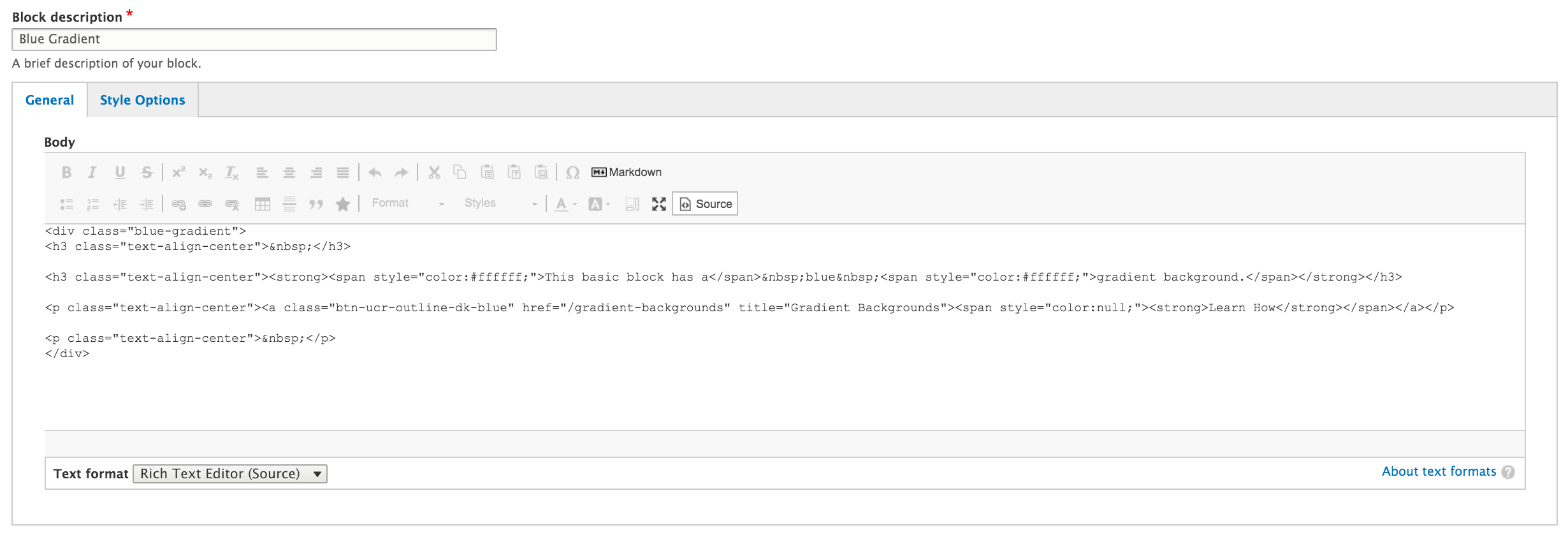Switch to the General tab
Screen dimensions: 1568x537
50,100
